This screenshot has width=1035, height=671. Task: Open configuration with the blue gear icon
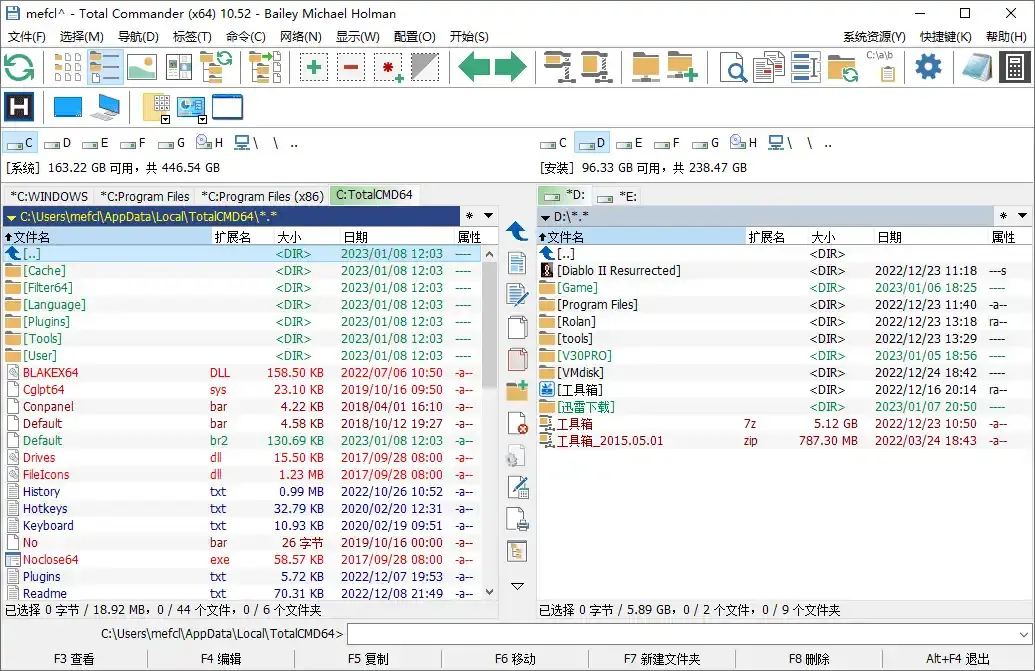pos(928,67)
